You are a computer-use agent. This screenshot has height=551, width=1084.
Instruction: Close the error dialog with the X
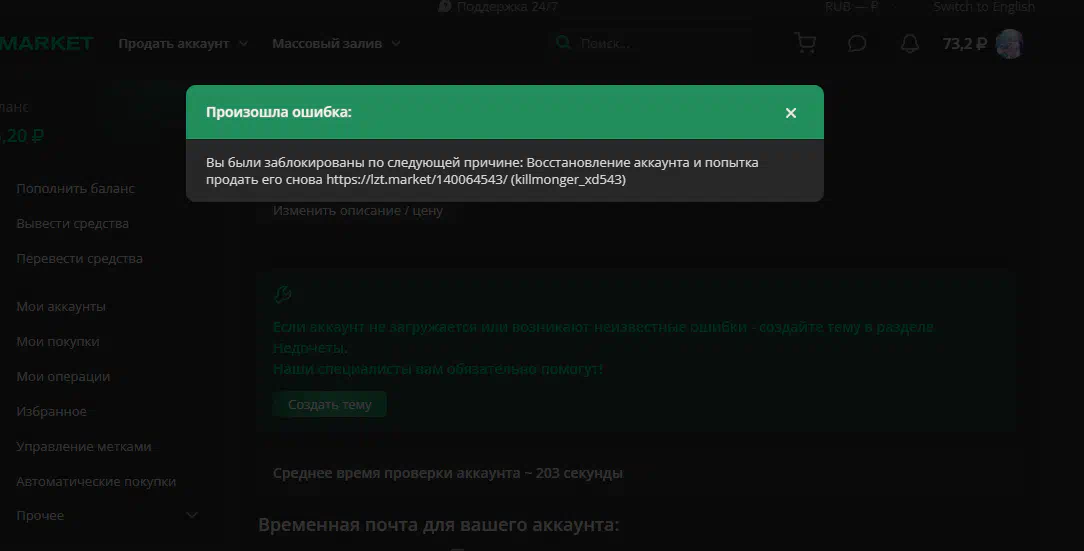tap(791, 113)
